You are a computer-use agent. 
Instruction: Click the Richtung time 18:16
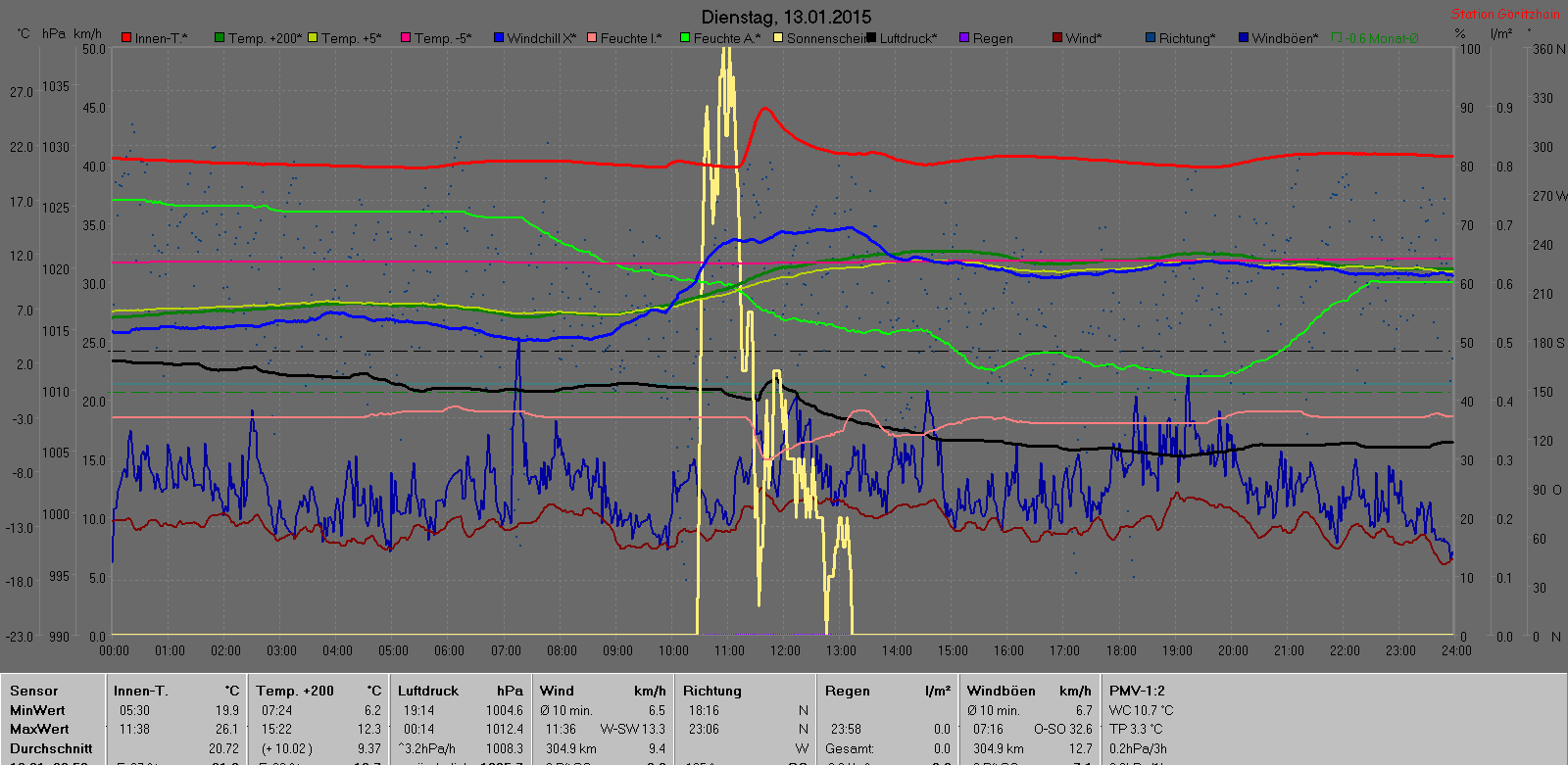tap(704, 710)
